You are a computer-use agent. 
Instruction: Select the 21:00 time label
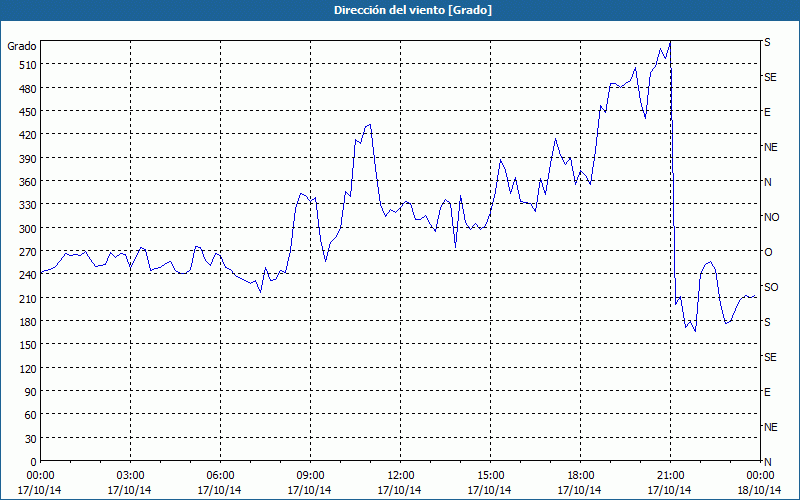pos(670,476)
